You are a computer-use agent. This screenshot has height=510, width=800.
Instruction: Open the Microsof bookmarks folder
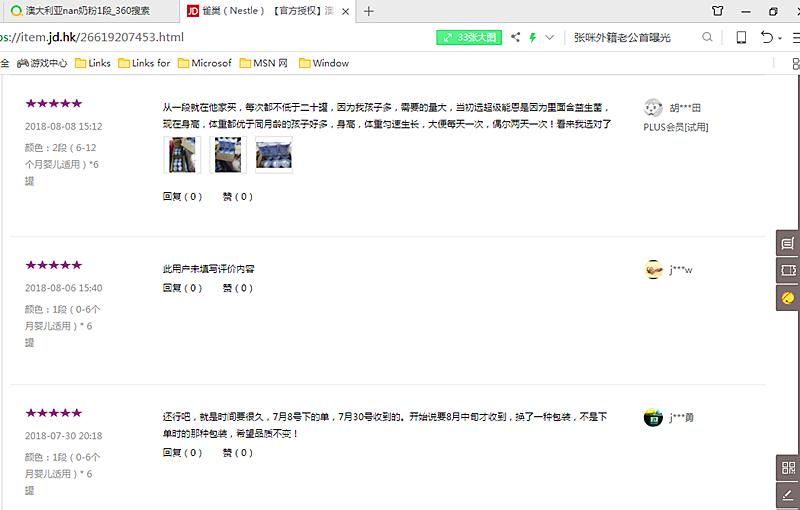coord(204,63)
